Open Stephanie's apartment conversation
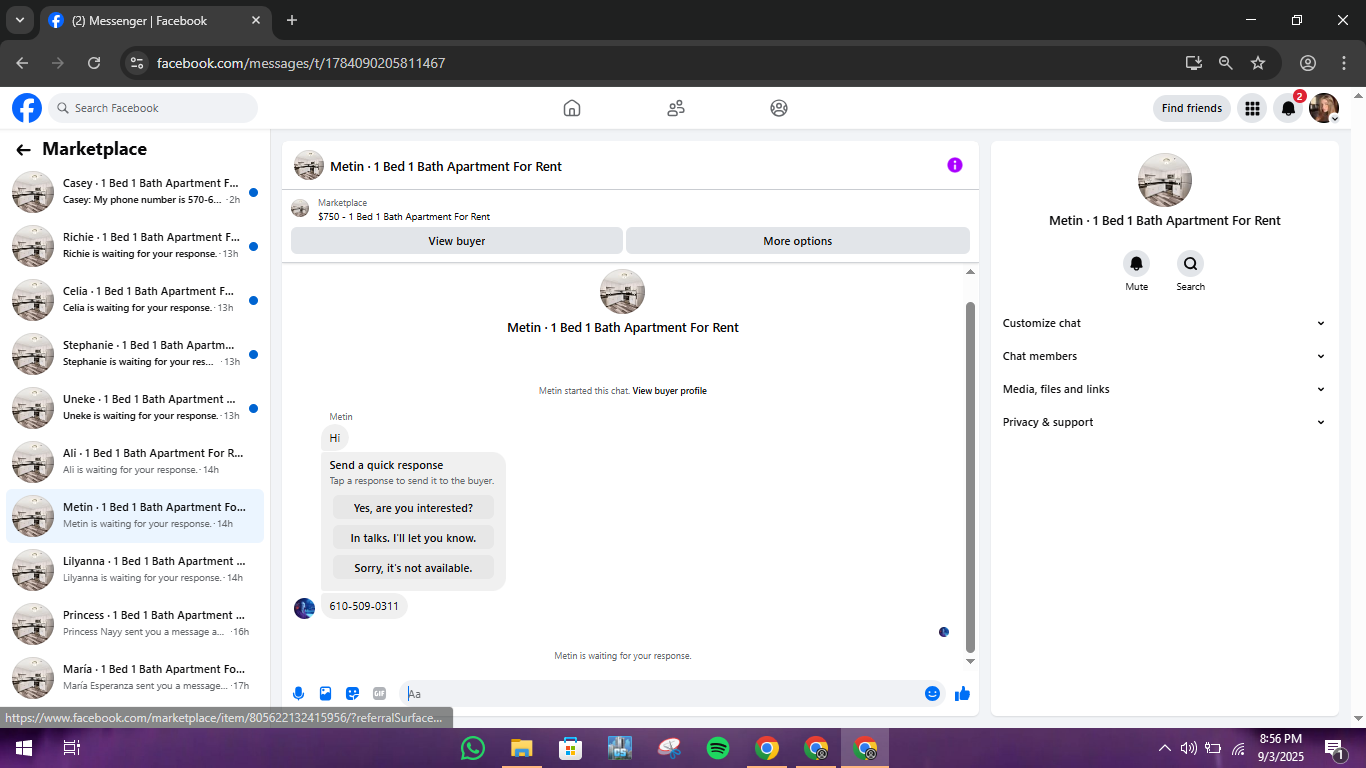Screen dimensions: 1366x768 (135, 354)
